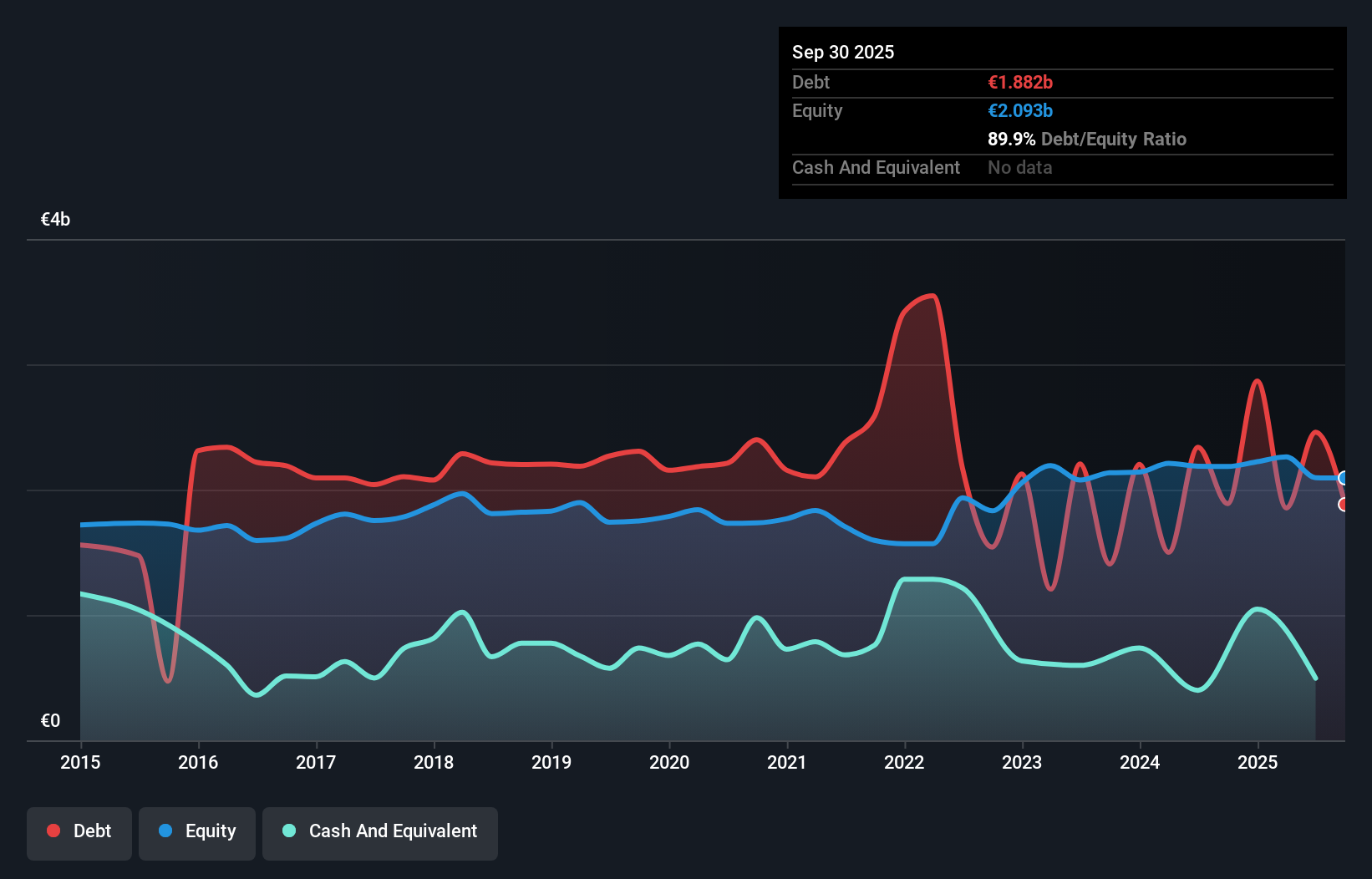Click the No data cash value
Image resolution: width=1372 pixels, height=879 pixels.
1020,167
